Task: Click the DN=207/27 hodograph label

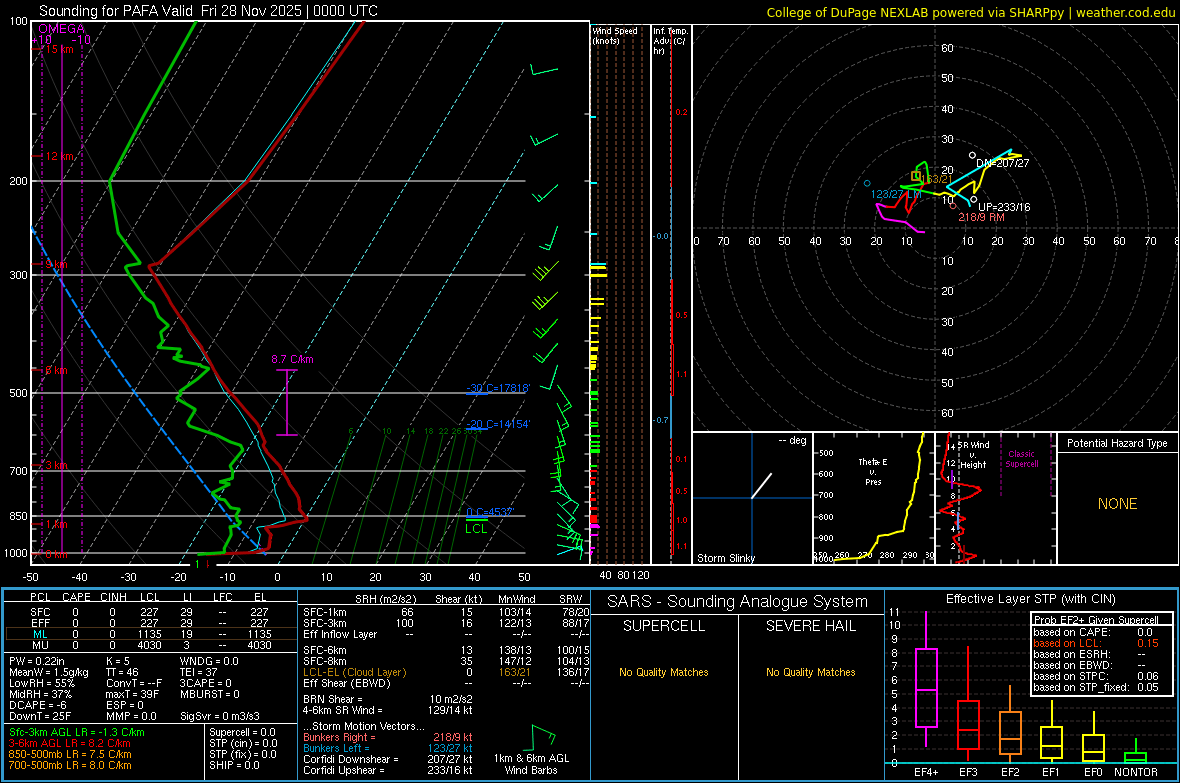Action: click(x=1002, y=163)
